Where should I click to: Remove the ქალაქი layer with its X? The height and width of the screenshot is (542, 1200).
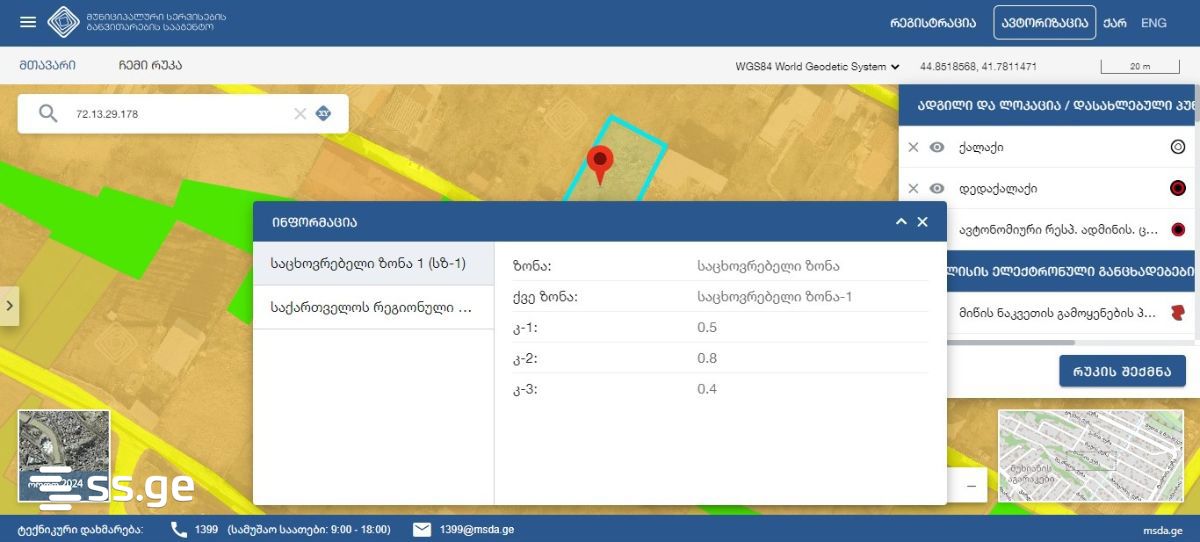click(913, 147)
